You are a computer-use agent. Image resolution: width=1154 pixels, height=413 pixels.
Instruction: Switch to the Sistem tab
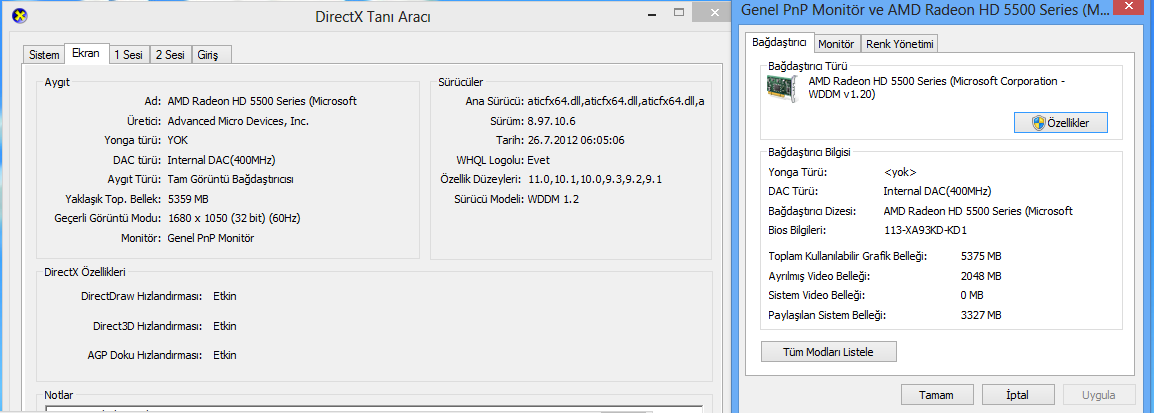tap(44, 54)
